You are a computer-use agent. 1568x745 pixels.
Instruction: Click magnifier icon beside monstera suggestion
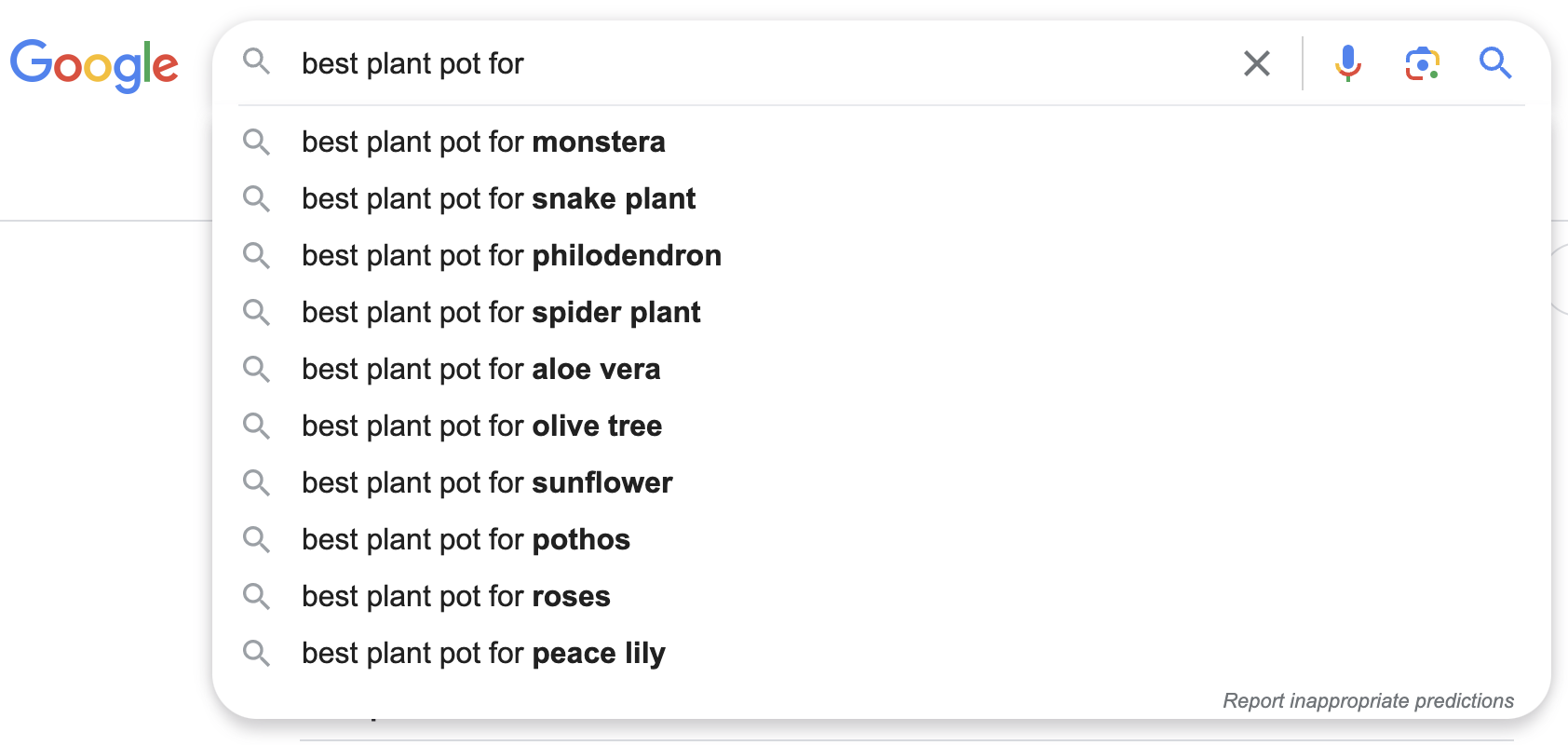pyautogui.click(x=256, y=142)
